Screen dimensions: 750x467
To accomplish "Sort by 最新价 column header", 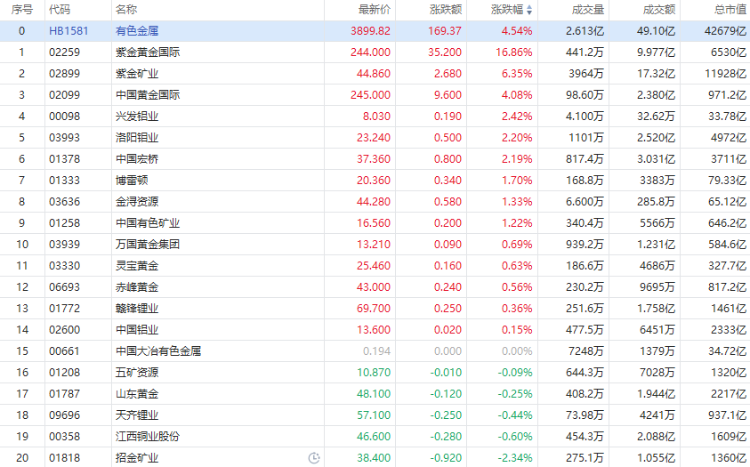I will click(375, 10).
